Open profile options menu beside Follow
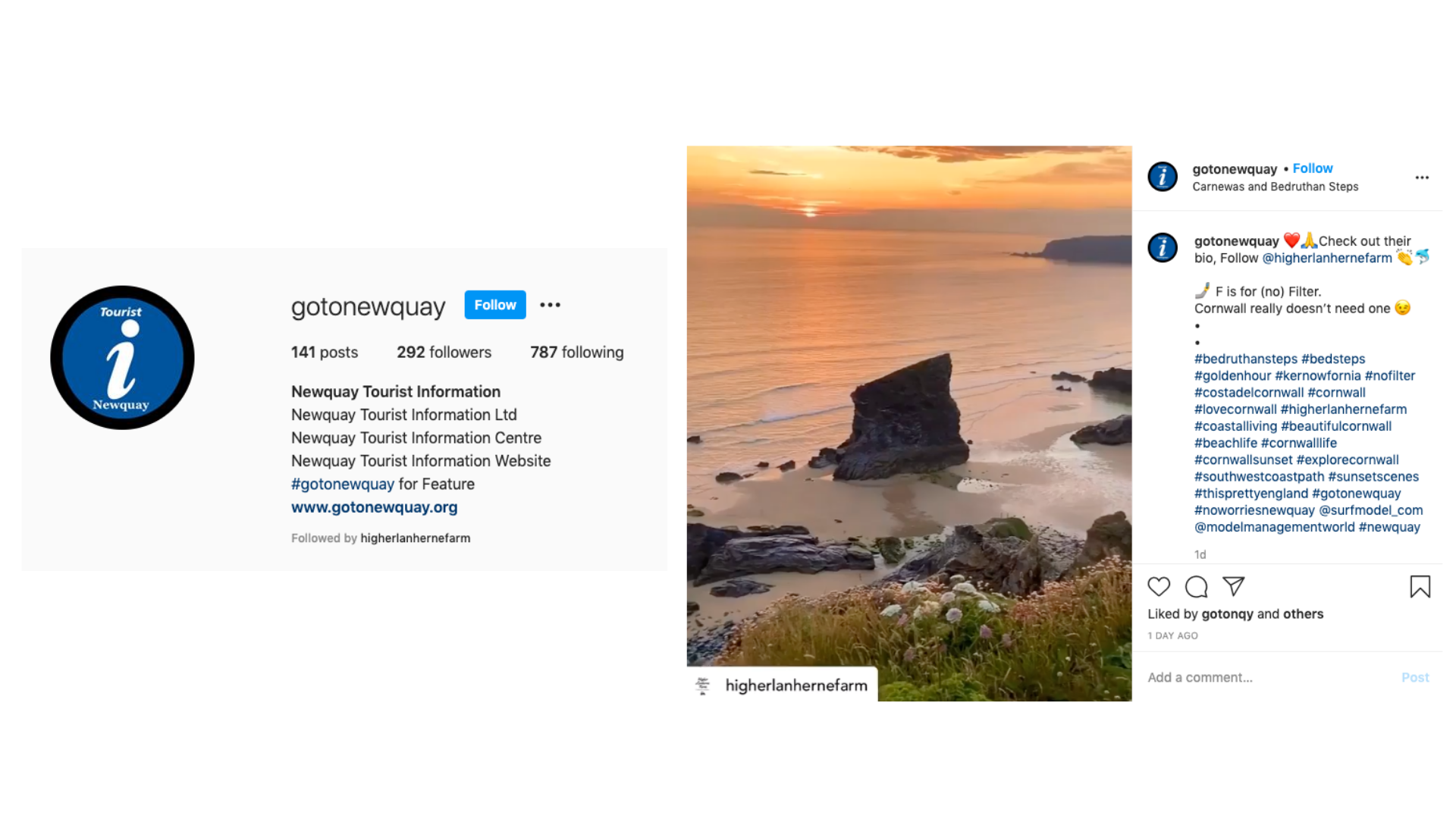The width and height of the screenshot is (1456, 819). pos(550,305)
